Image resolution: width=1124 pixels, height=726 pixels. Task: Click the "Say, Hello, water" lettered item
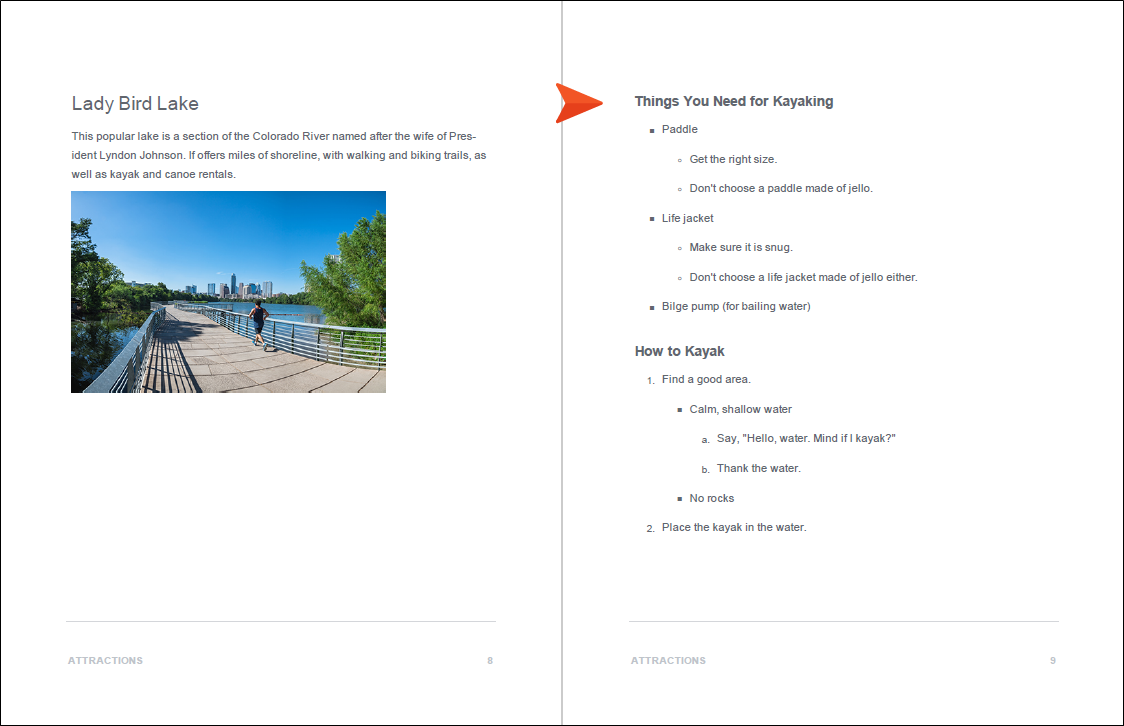click(805, 438)
